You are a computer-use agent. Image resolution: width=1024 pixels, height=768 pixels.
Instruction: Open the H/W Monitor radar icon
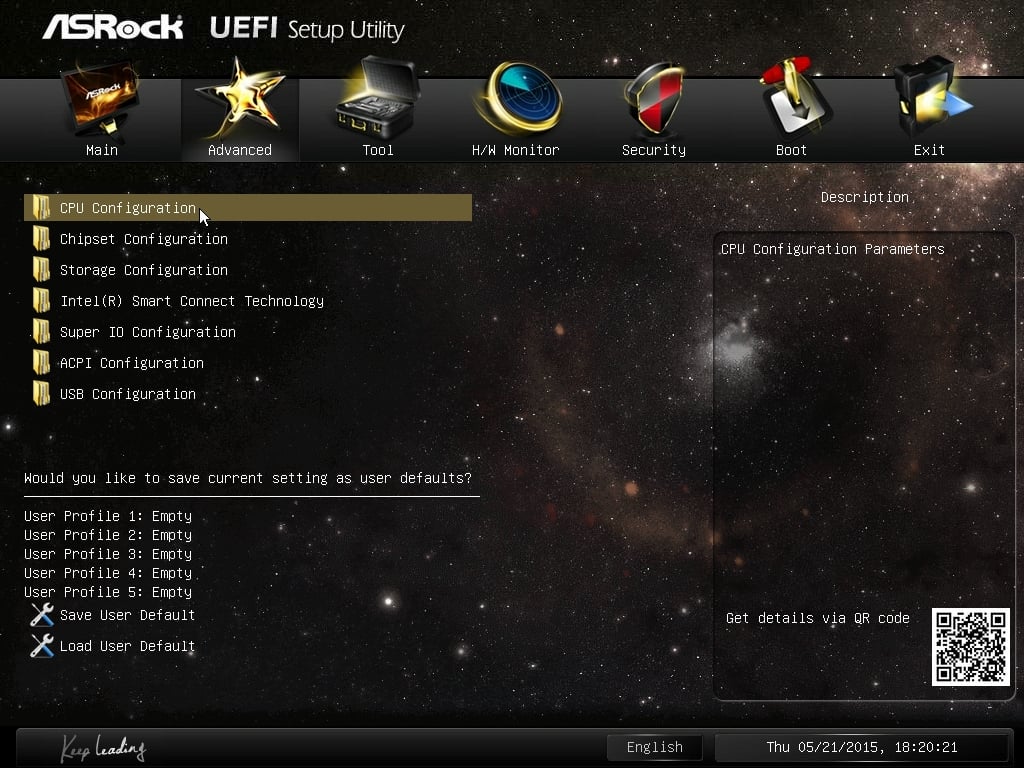point(519,98)
